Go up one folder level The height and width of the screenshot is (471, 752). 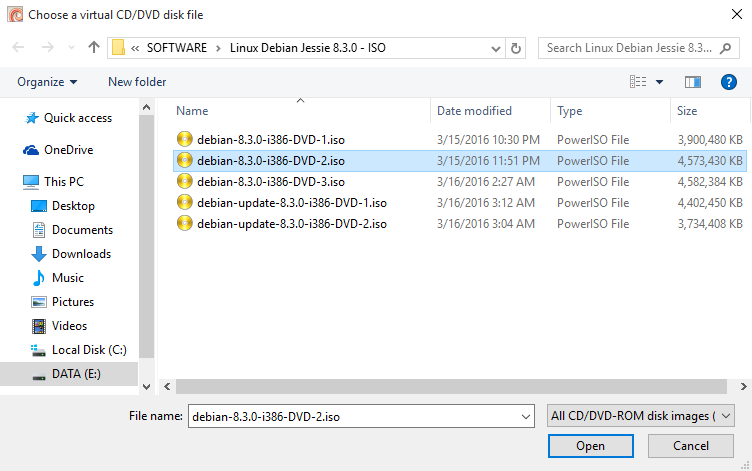[94, 47]
